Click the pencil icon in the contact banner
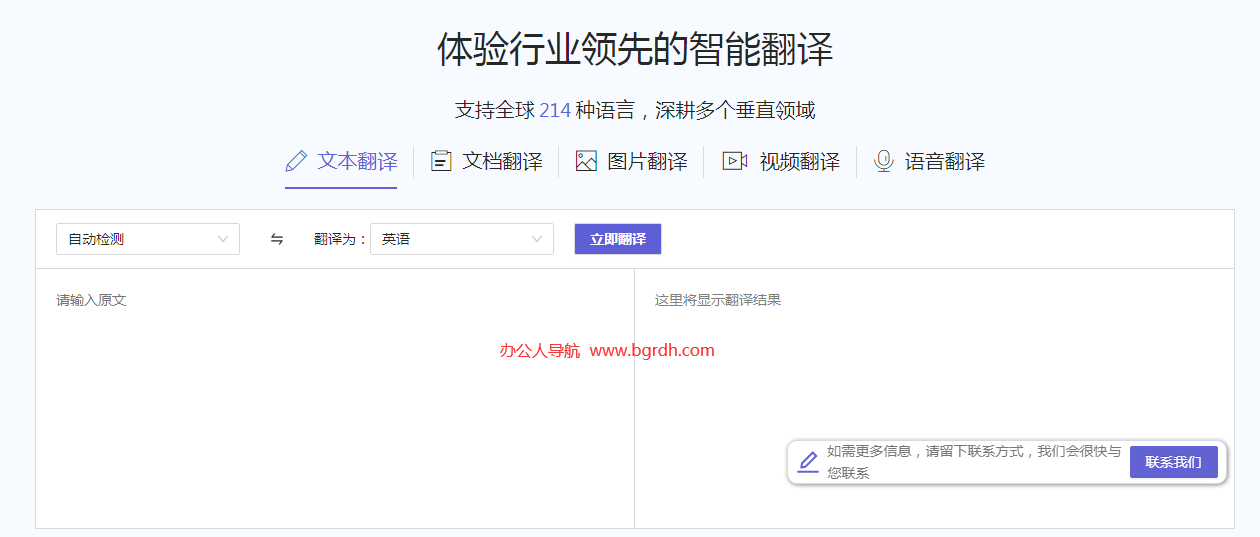 (x=808, y=462)
